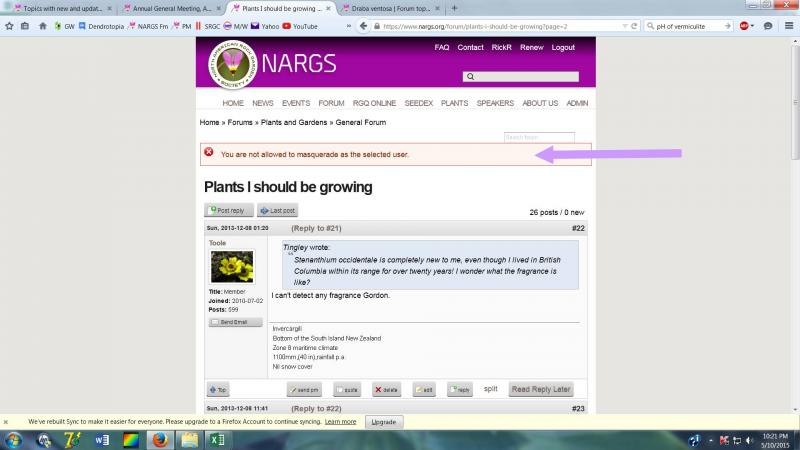This screenshot has height=450, width=800.
Task: Click the NARGS flower logo
Action: coord(228,62)
